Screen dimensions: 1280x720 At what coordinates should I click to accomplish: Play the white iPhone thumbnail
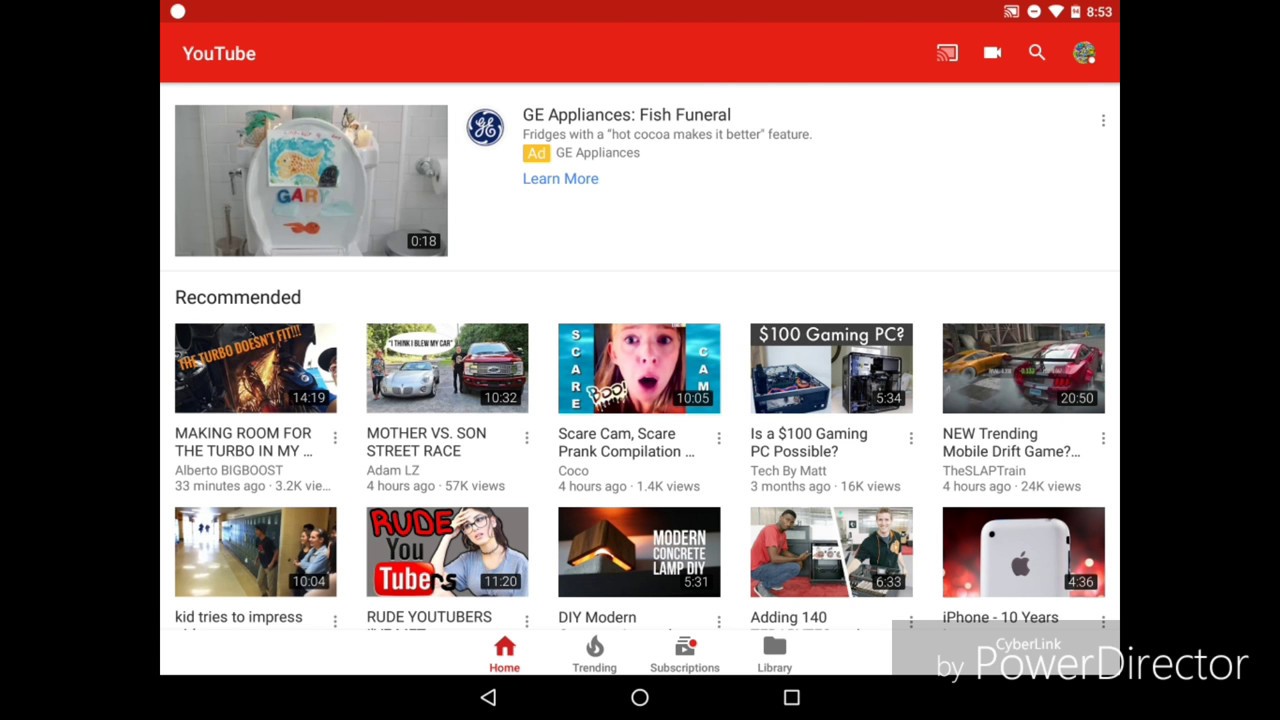click(x=1023, y=552)
